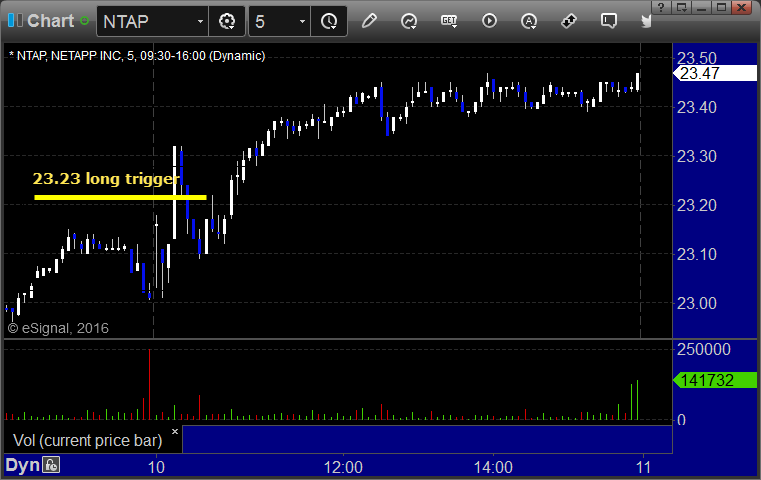The image size is (761, 480).
Task: Click the help question mark button
Action: (x=661, y=7)
